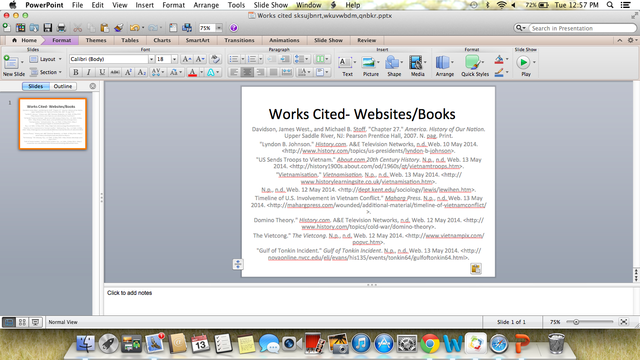The width and height of the screenshot is (640, 360).
Task: Switch to the Outline pane tab
Action: 63,86
